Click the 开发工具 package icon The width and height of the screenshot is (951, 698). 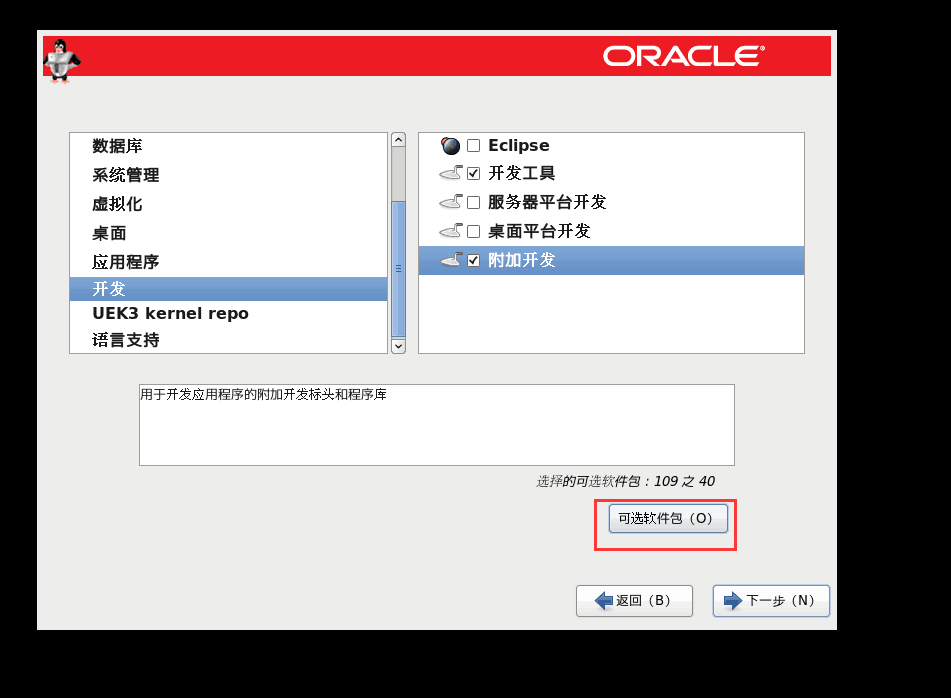(x=450, y=174)
